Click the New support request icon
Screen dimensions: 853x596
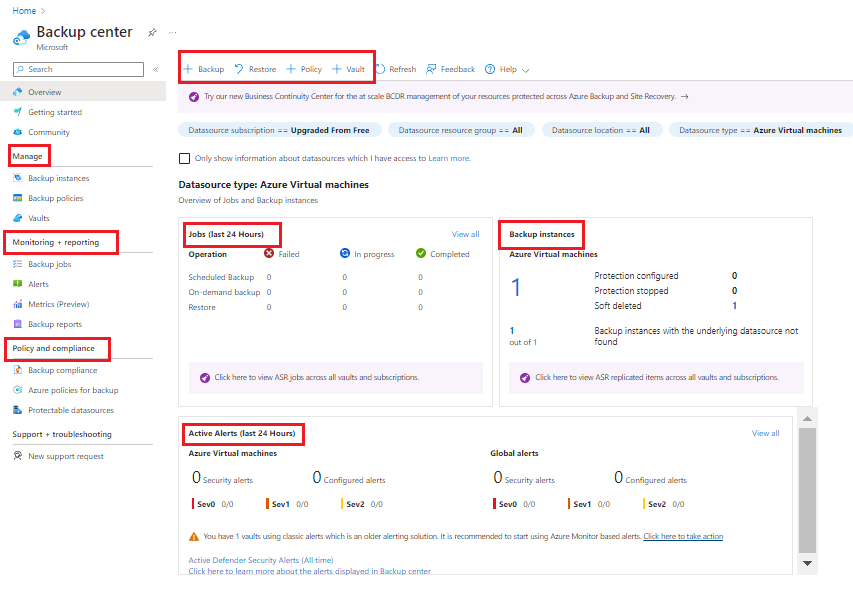pos(17,456)
